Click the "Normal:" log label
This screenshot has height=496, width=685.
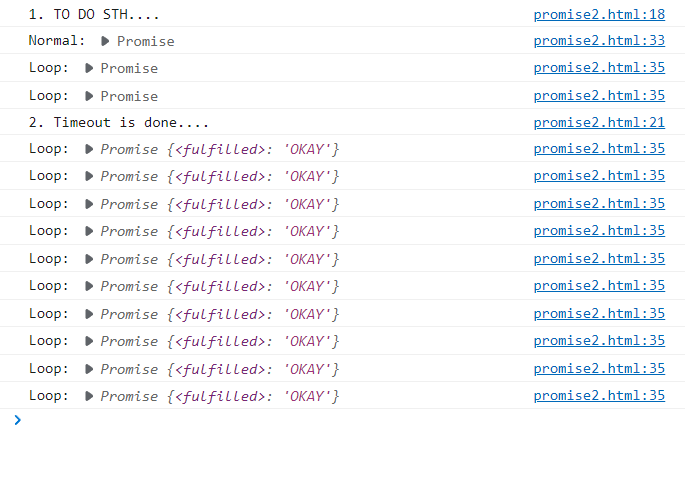coord(57,41)
